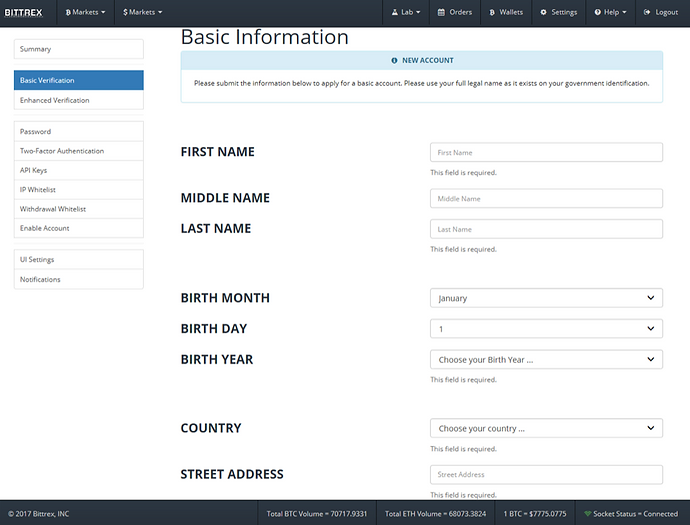Click the info icon beside NEW ACCOUNT
The image size is (690, 525).
click(x=394, y=61)
